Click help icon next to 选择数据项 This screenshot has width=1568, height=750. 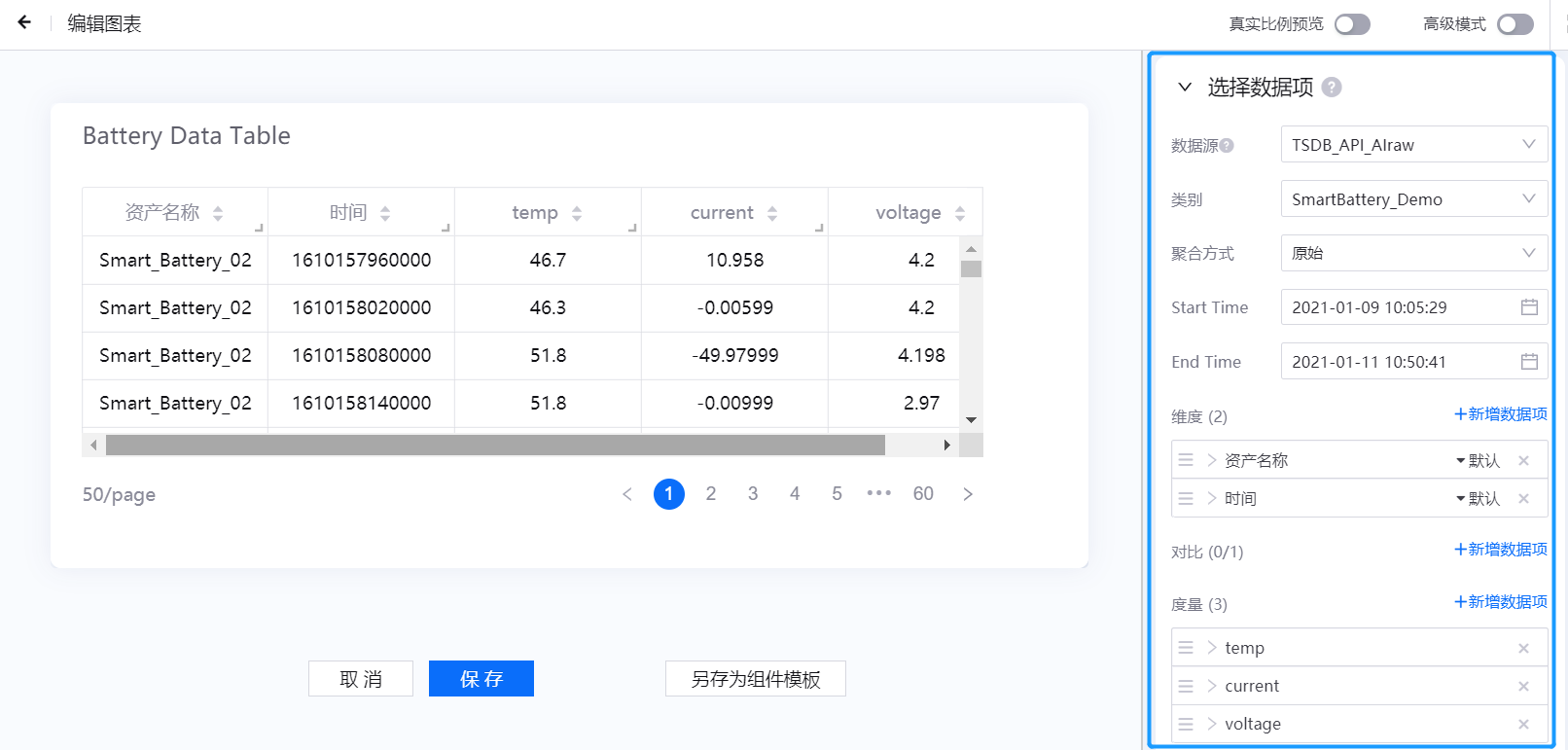[x=1332, y=88]
